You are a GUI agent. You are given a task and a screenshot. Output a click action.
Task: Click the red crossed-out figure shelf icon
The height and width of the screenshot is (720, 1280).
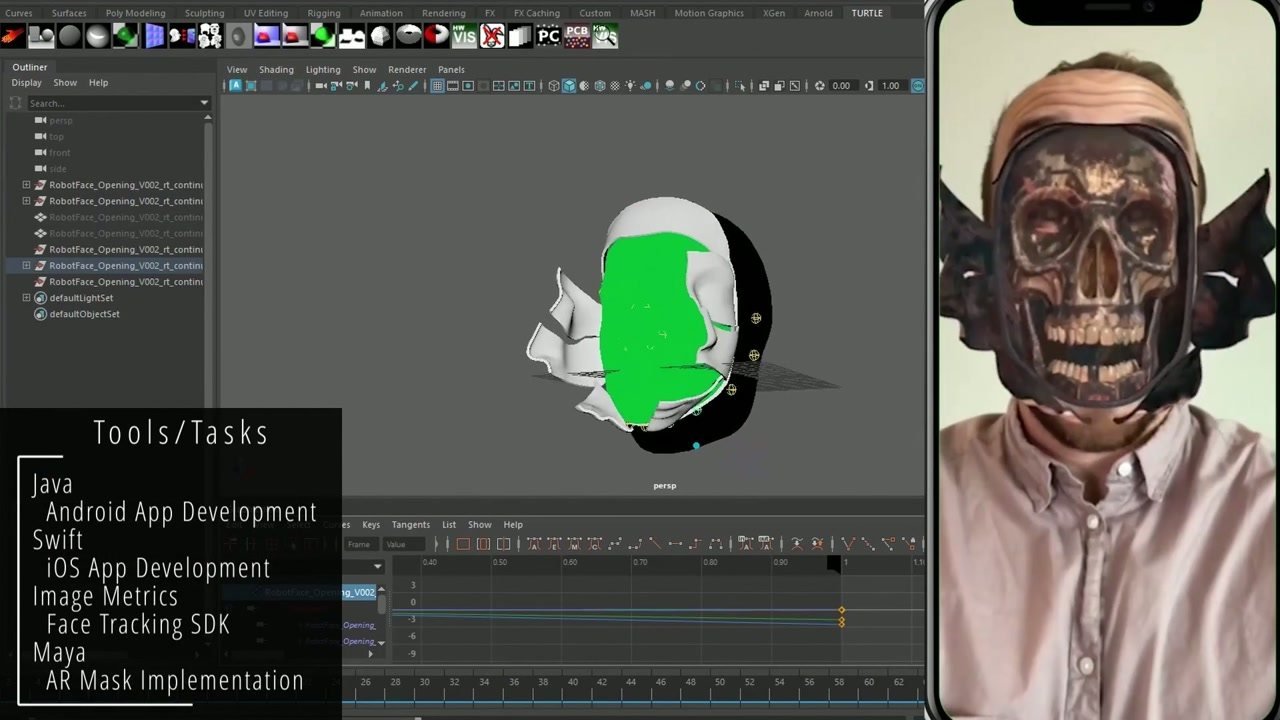pyautogui.click(x=492, y=37)
